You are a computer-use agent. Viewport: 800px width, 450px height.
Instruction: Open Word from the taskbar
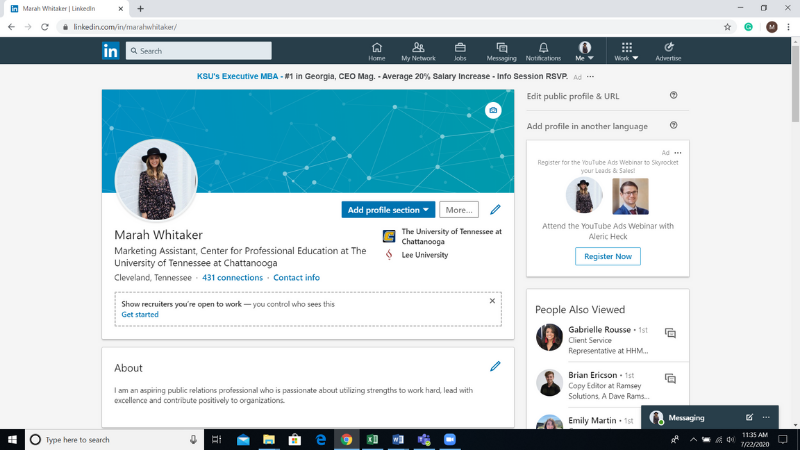tap(398, 439)
